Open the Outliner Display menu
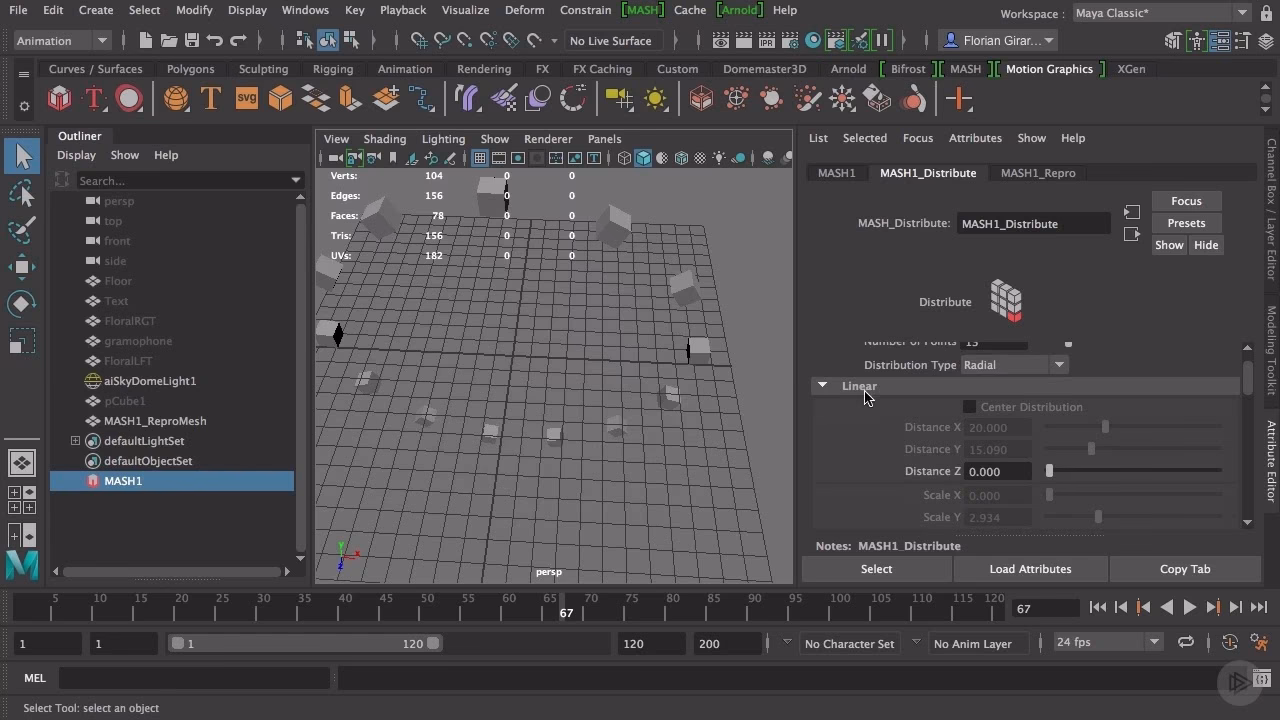 click(x=76, y=155)
